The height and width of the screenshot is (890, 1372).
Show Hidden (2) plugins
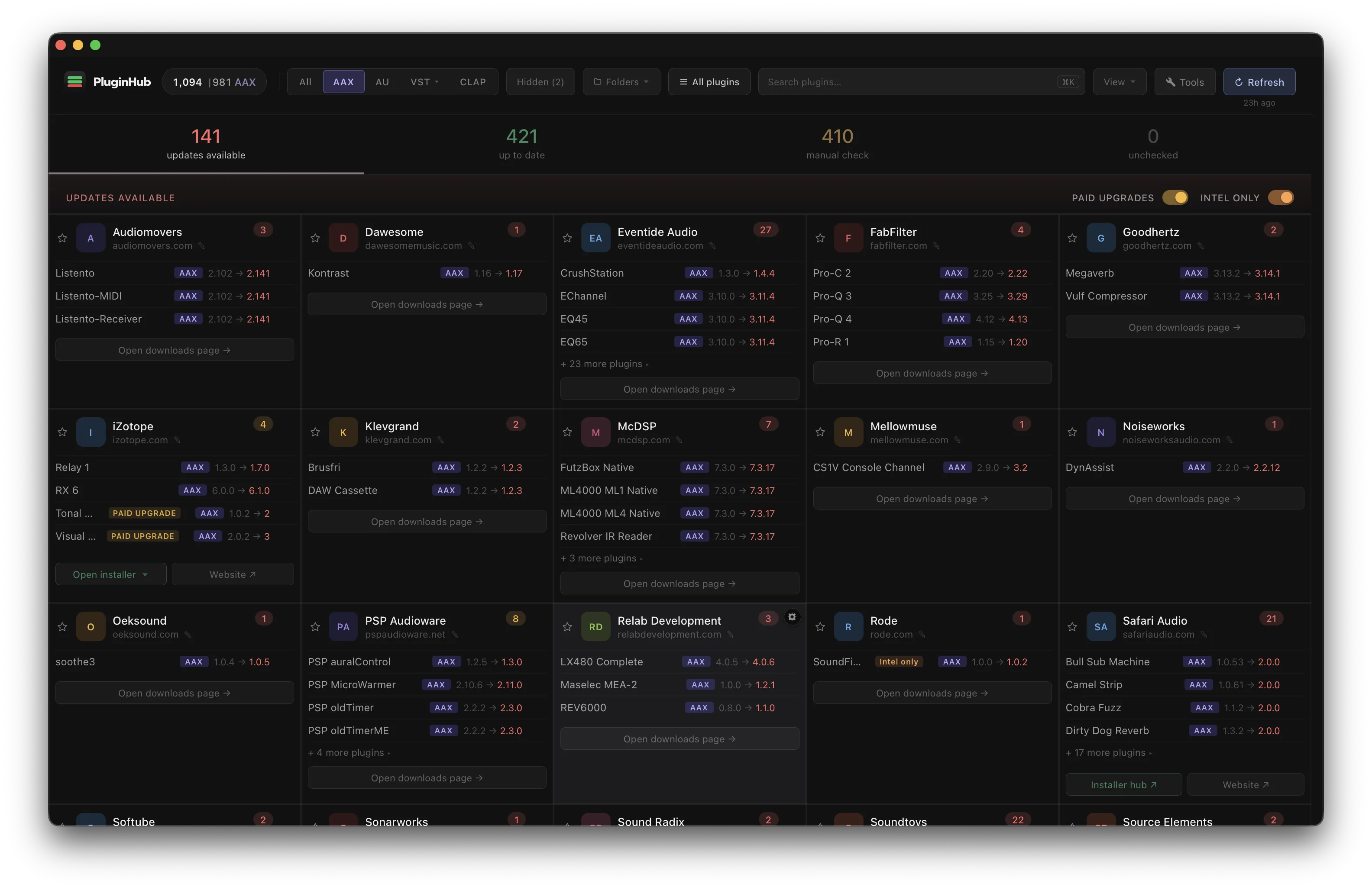(540, 82)
